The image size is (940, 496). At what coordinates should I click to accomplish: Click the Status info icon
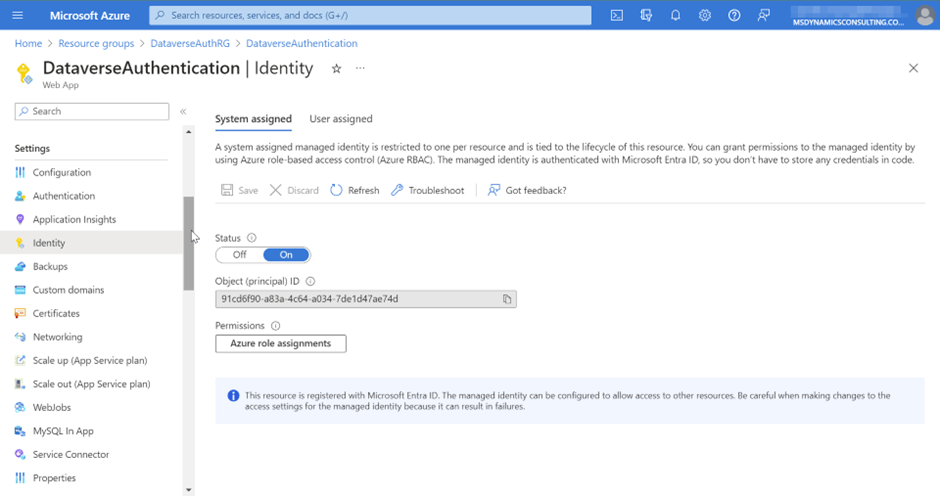pyautogui.click(x=252, y=238)
